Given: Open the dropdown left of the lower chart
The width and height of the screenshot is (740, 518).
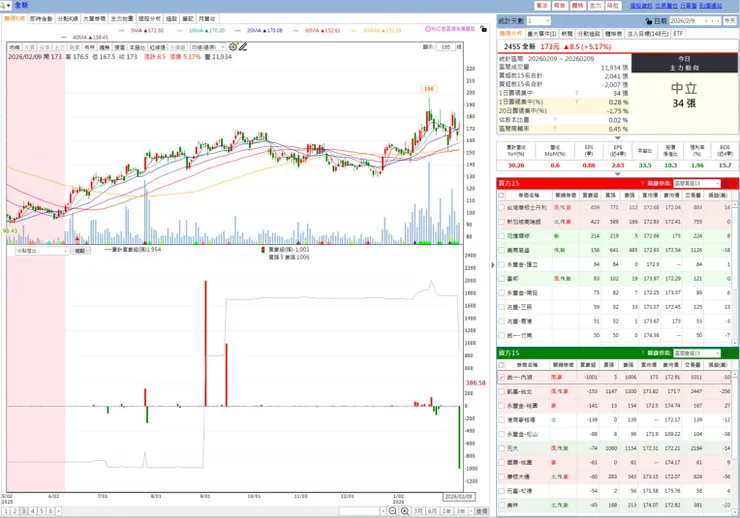Looking at the screenshot, I should tap(42, 251).
